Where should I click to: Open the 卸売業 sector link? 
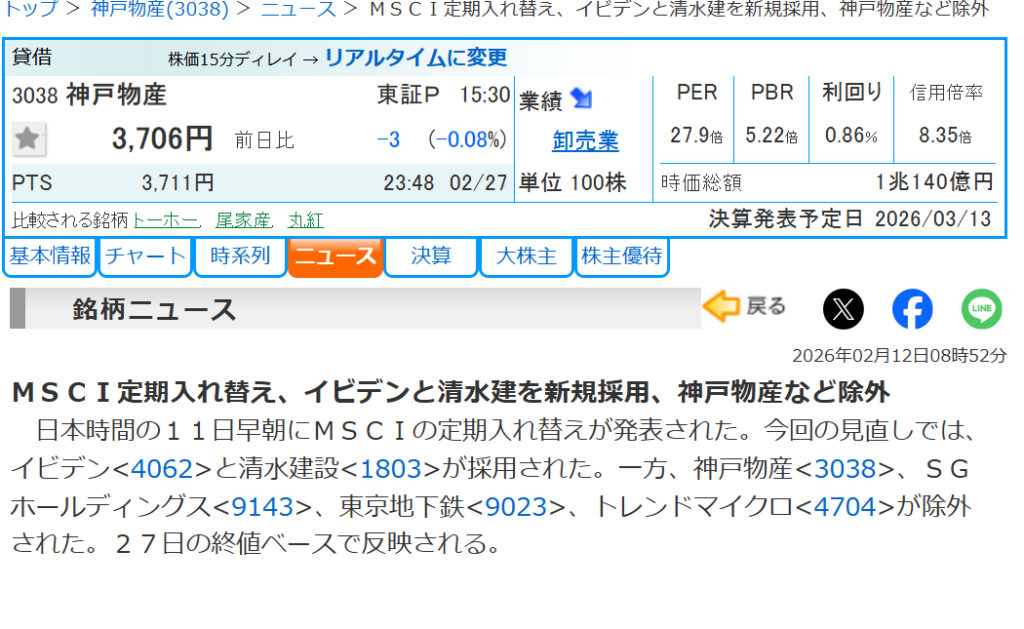[585, 141]
